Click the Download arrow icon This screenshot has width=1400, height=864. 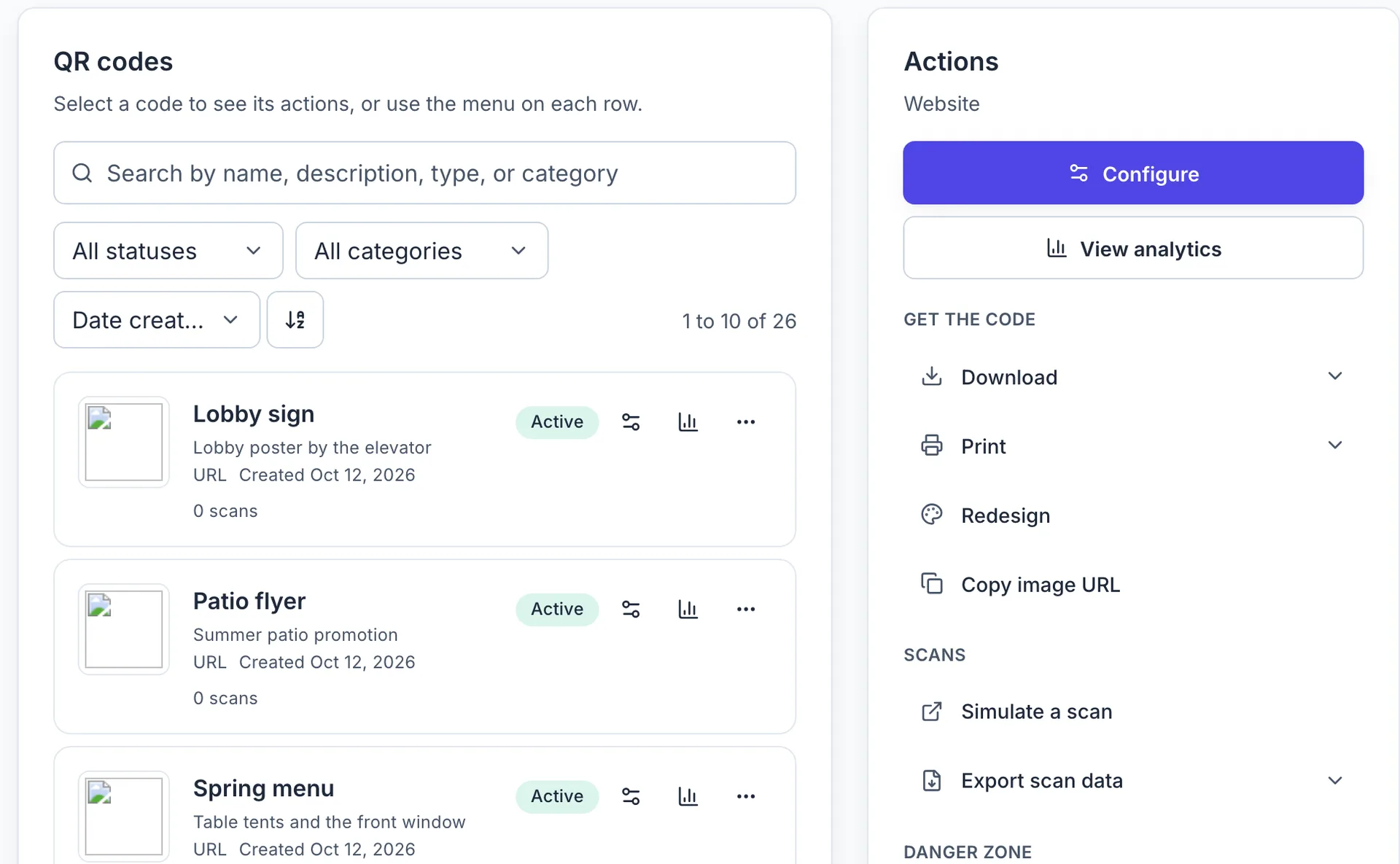tap(932, 377)
